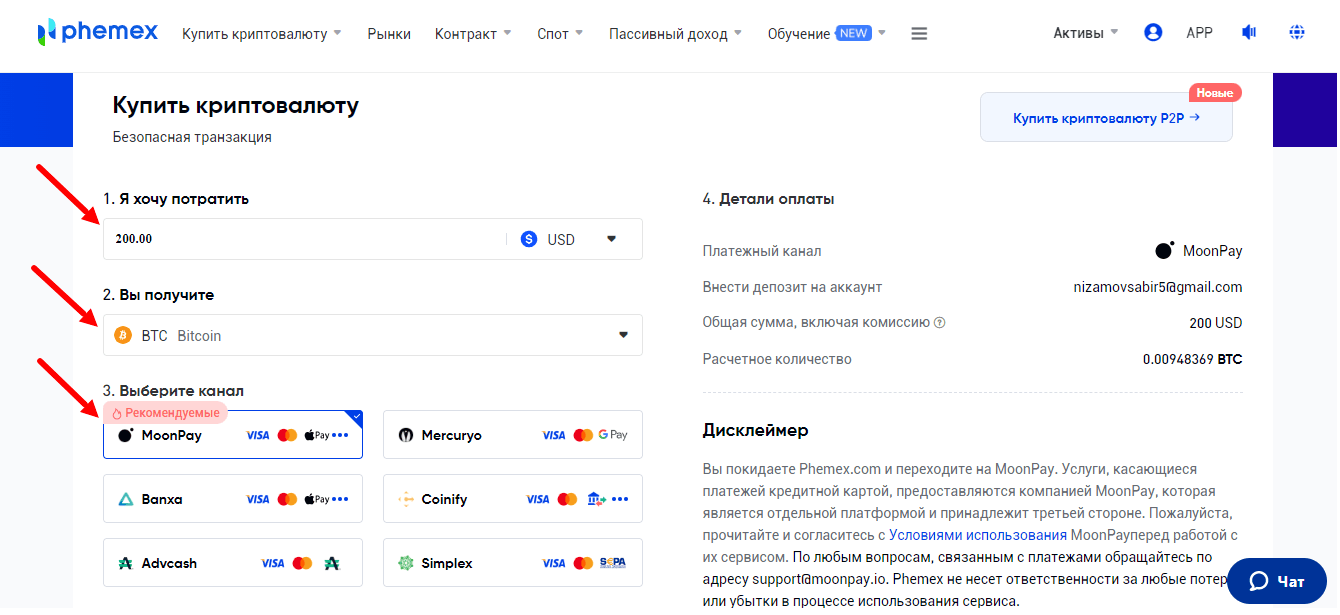Click three dots on Coinify payment methods
Image resolution: width=1340 pixels, height=615 pixels.
pyautogui.click(x=620, y=499)
